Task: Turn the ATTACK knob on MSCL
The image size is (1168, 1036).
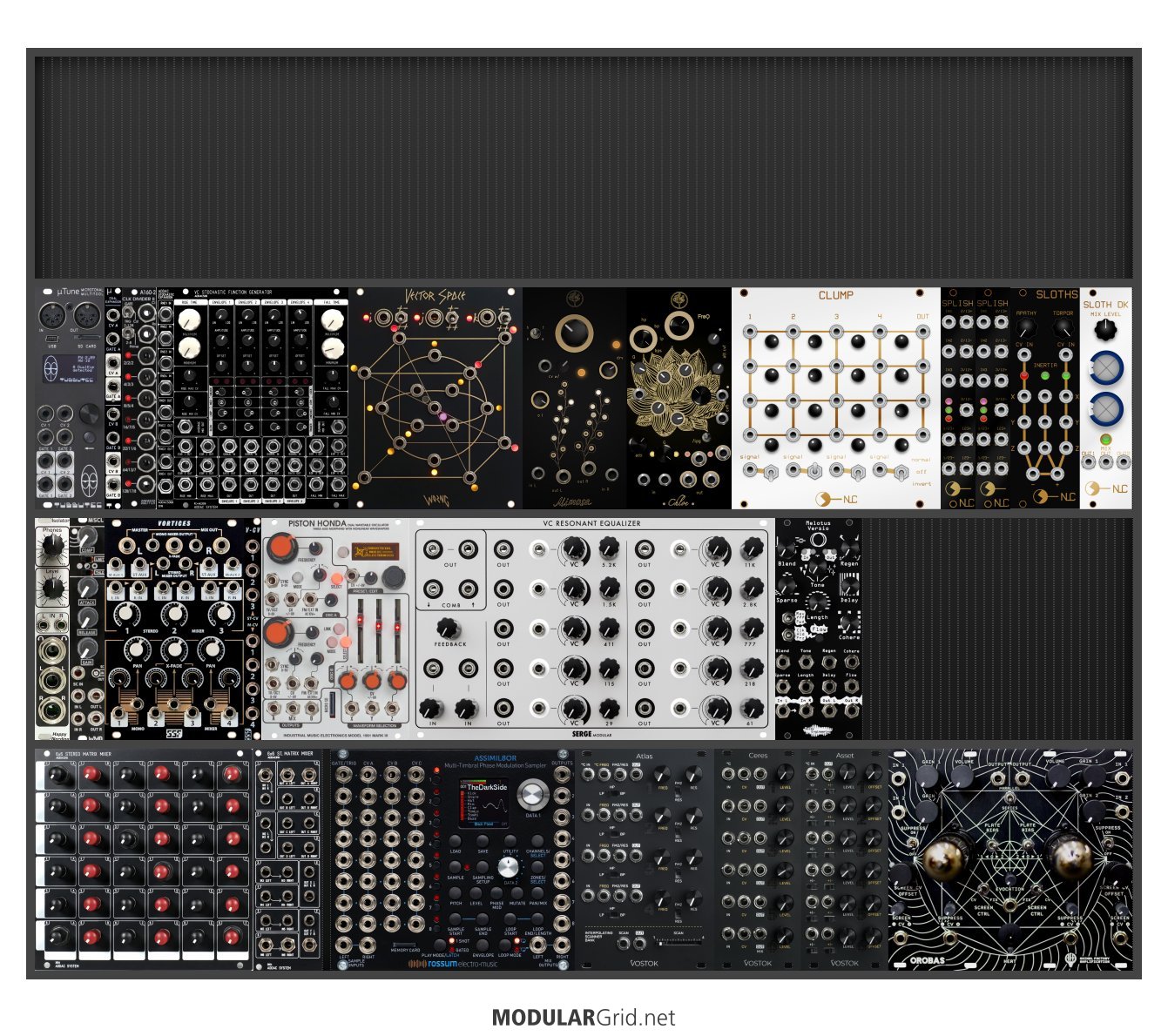Action: 88,588
